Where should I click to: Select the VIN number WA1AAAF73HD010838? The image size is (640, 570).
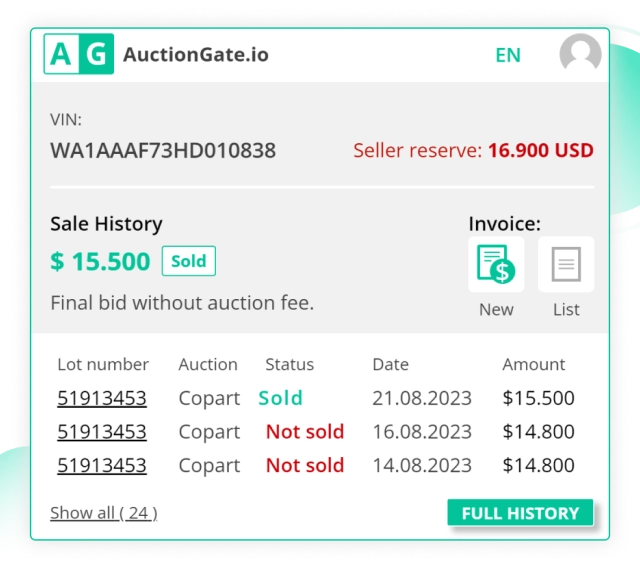coord(163,151)
